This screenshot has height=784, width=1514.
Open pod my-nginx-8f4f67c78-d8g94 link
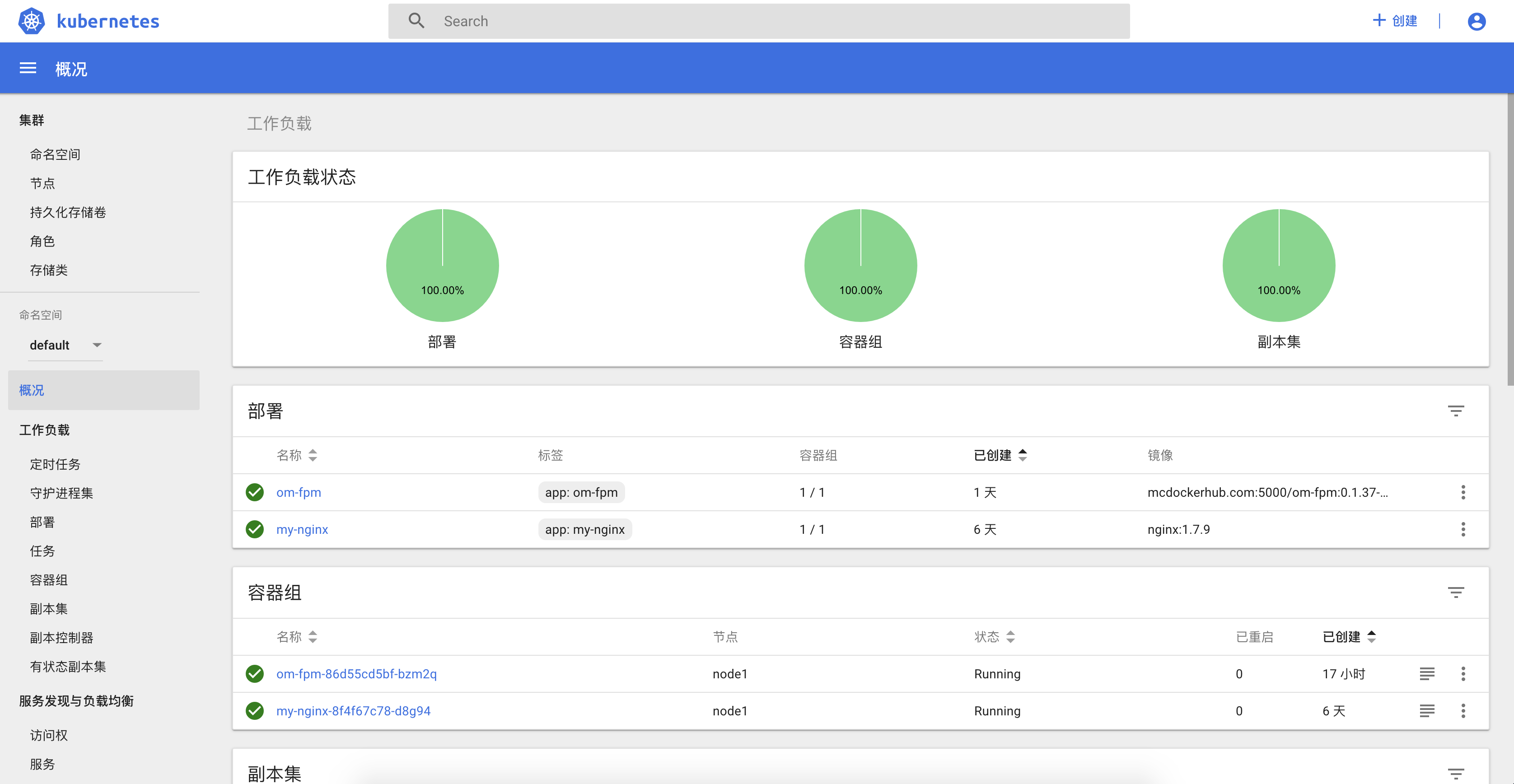point(353,710)
